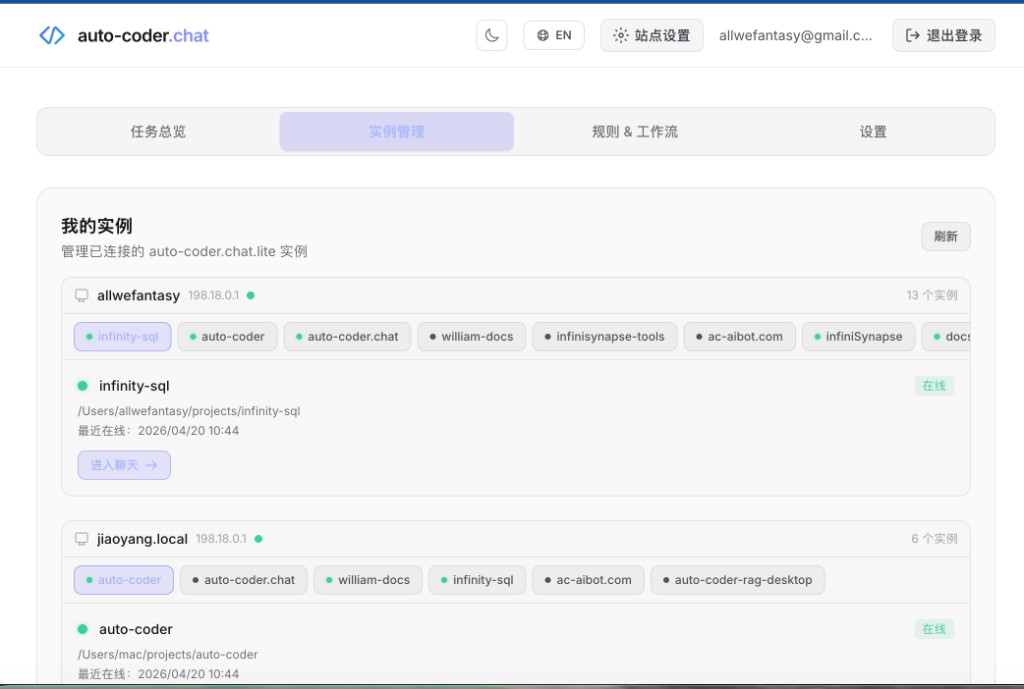Click the auto-coder instance title
Image resolution: width=1024 pixels, height=689 pixels.
coord(136,630)
